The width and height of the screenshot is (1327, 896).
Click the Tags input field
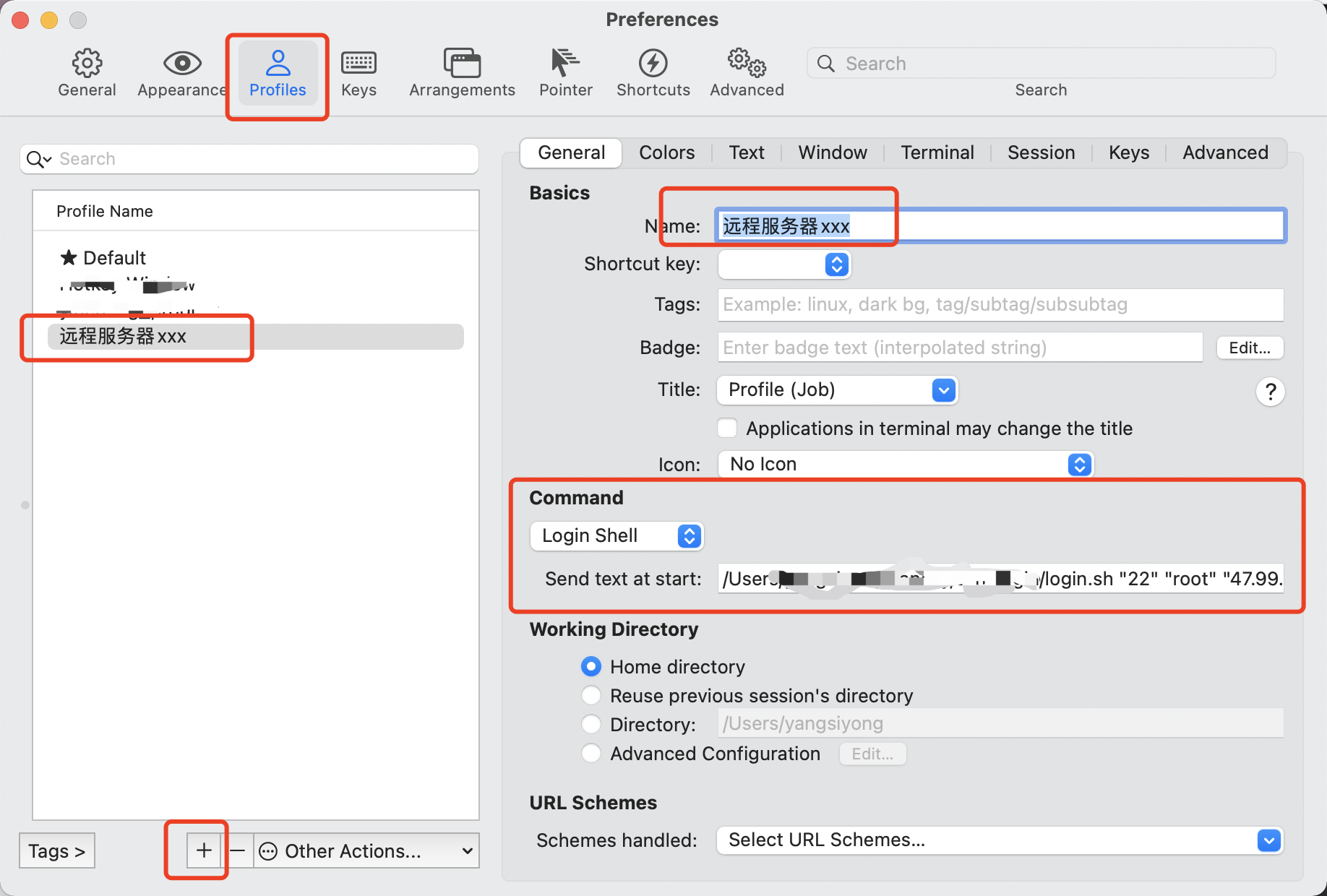click(1000, 304)
